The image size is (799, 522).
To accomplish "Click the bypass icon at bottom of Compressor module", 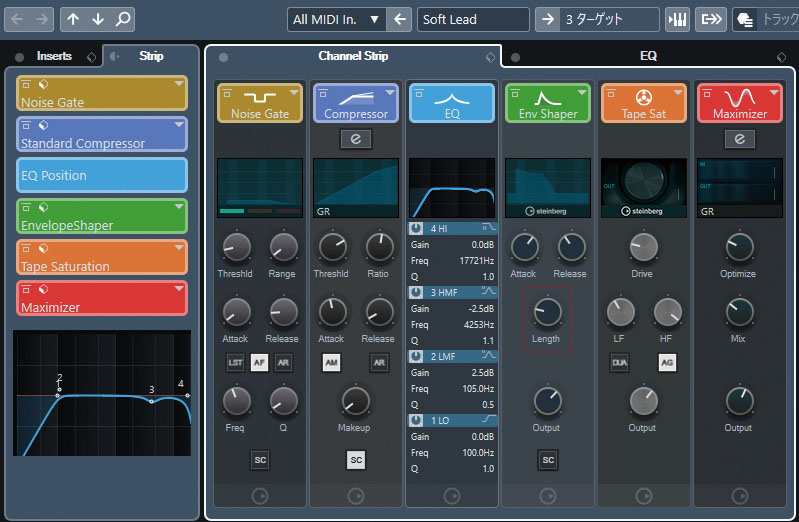I will click(356, 496).
